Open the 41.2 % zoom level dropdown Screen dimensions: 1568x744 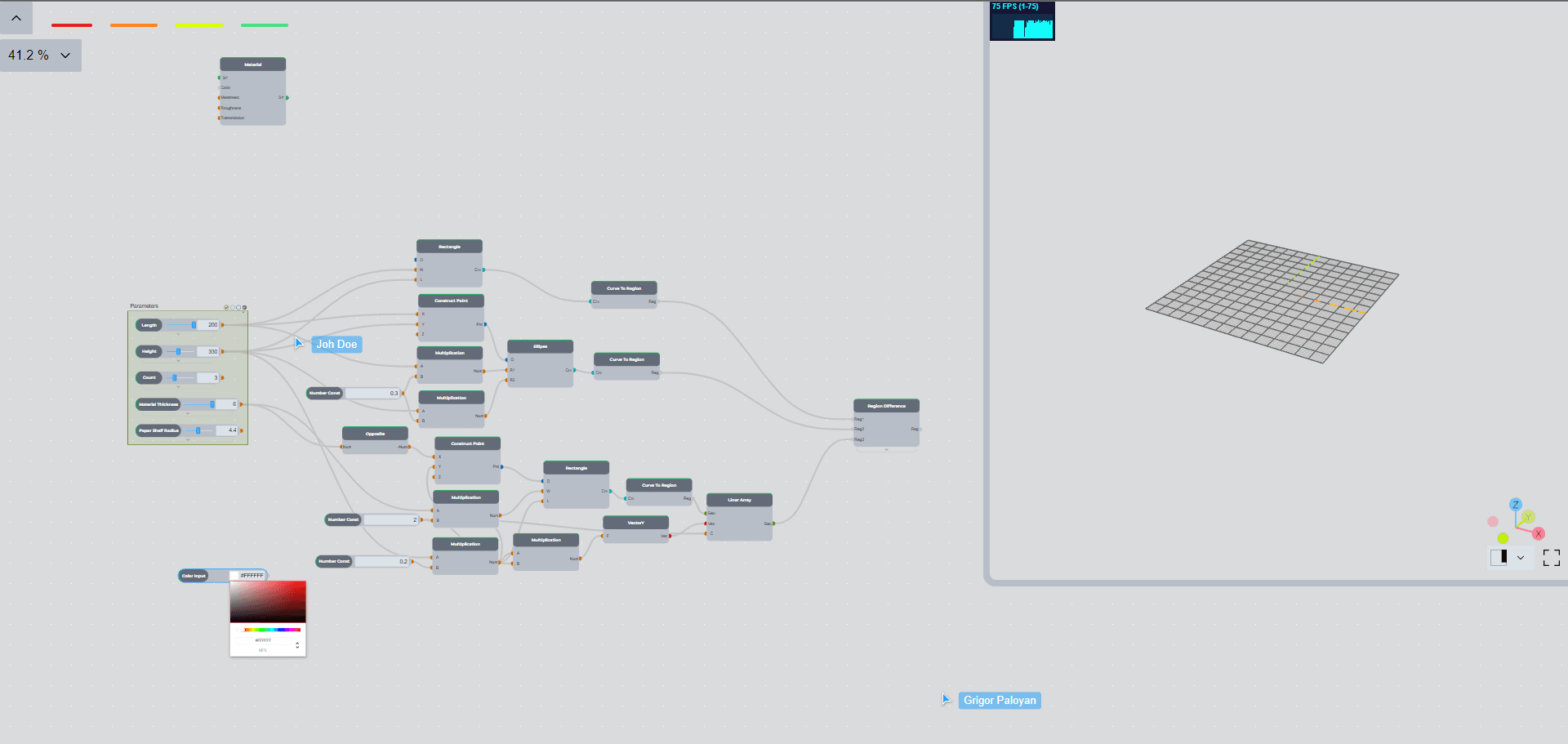[40, 56]
